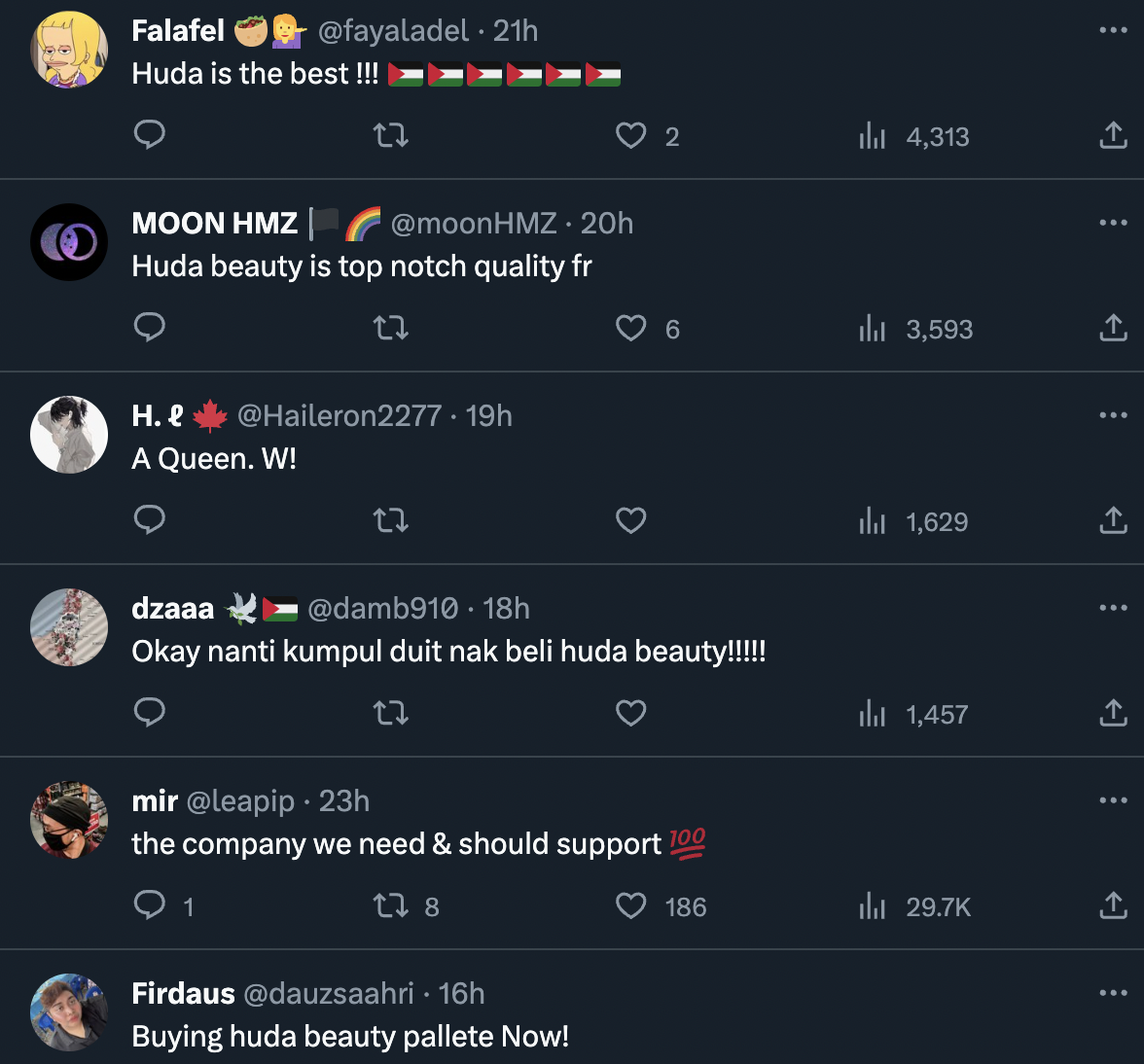The image size is (1144, 1064).
Task: Like mir's tweet with 186 likes
Action: pos(631,906)
